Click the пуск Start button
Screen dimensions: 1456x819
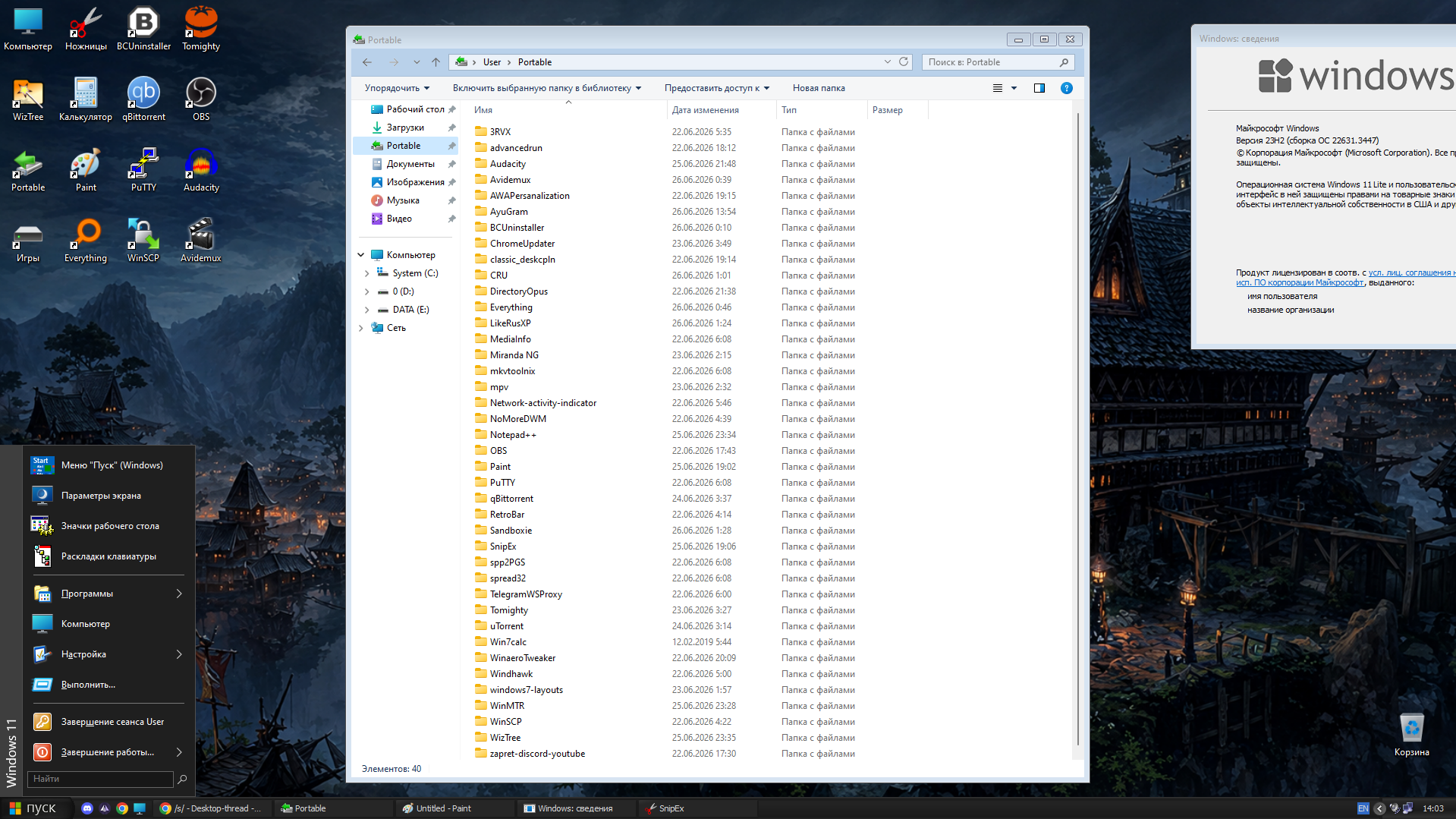[x=33, y=808]
